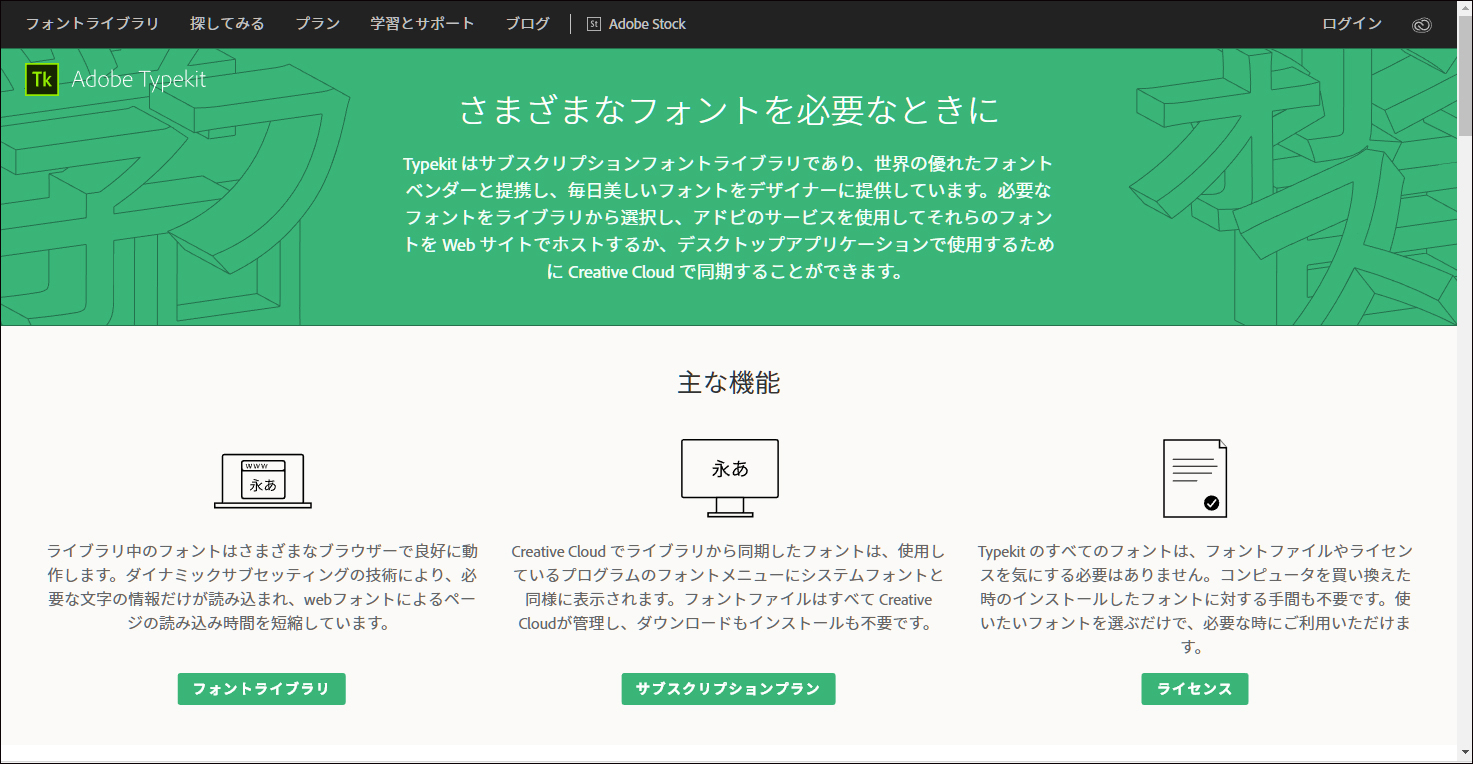Open the ブログ menu item
The image size is (1473, 764).
pyautogui.click(x=527, y=24)
